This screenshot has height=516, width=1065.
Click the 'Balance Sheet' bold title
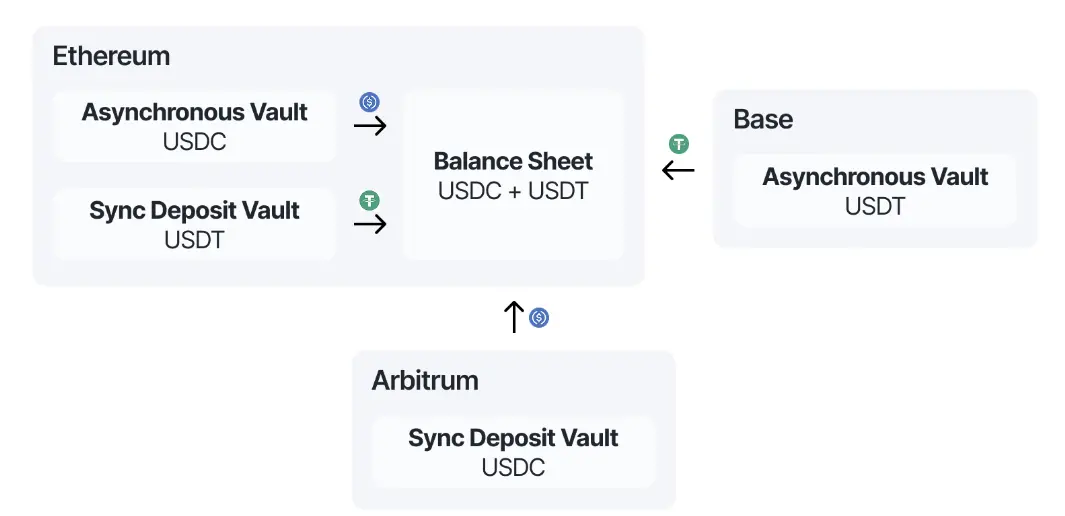[513, 162]
